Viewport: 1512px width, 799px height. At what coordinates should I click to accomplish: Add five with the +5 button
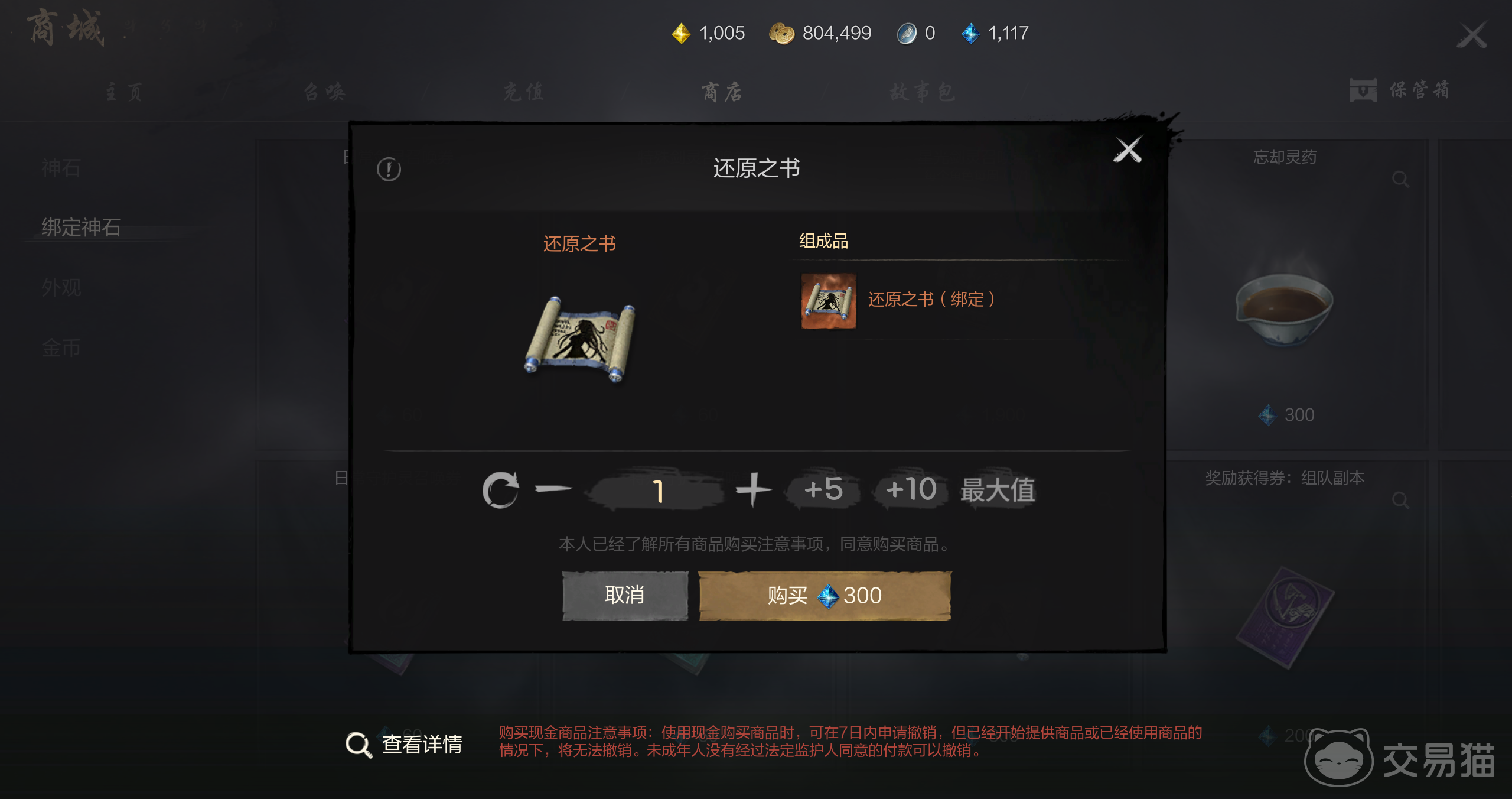pyautogui.click(x=823, y=489)
